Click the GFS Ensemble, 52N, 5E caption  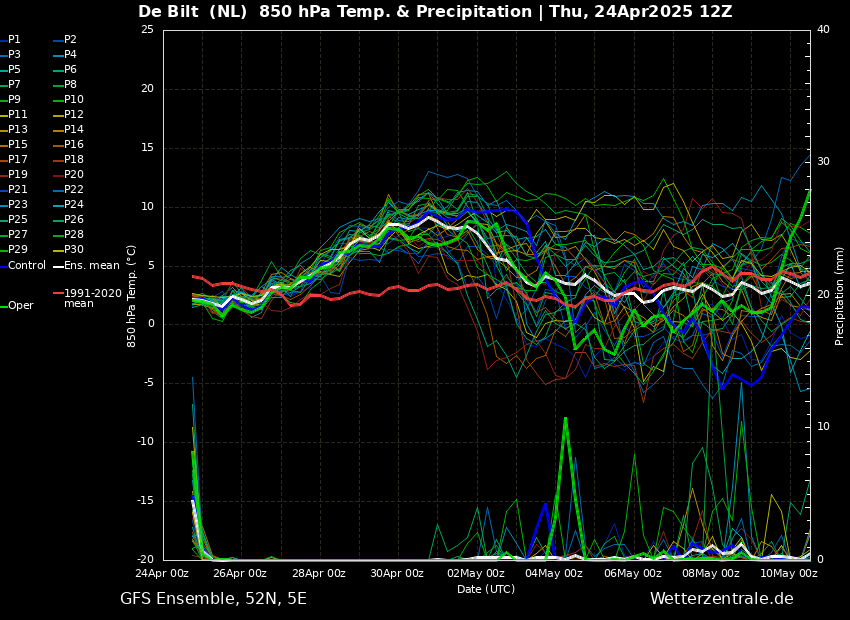pos(213,599)
